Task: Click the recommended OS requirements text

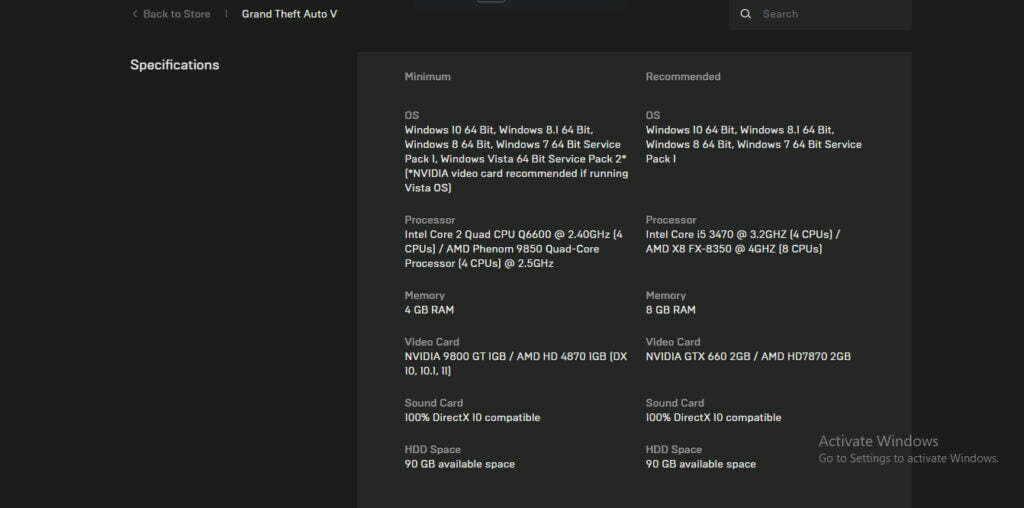Action: [753, 144]
